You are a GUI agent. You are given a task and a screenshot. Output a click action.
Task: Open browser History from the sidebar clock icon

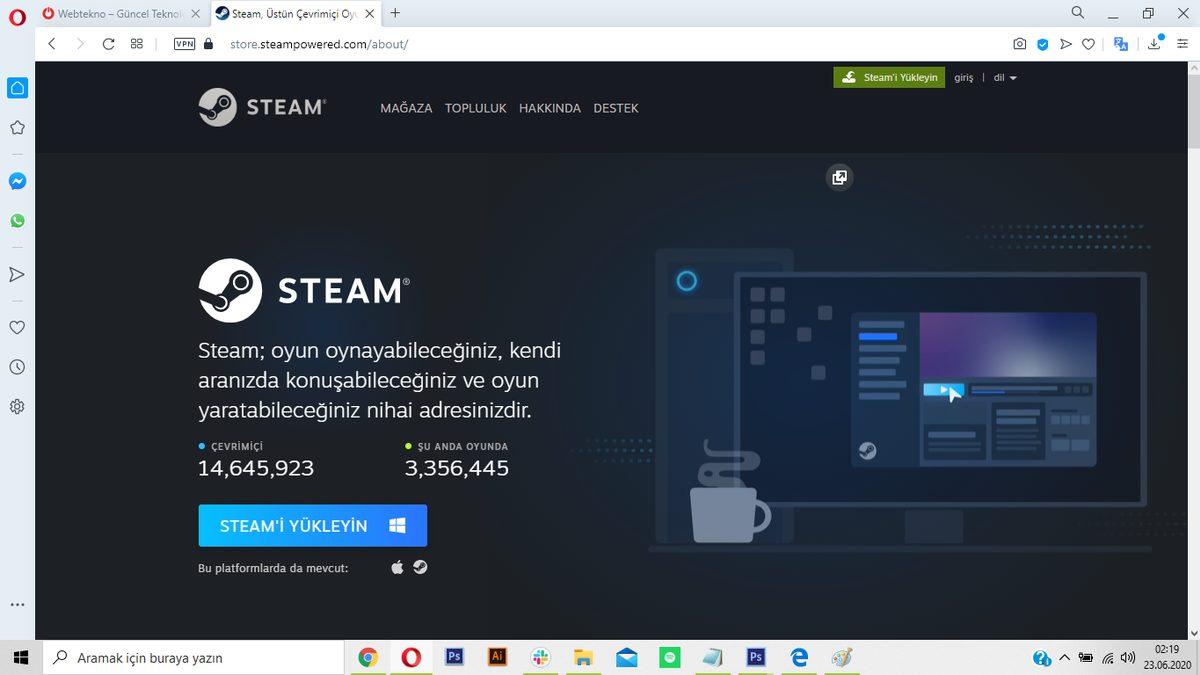(x=16, y=367)
